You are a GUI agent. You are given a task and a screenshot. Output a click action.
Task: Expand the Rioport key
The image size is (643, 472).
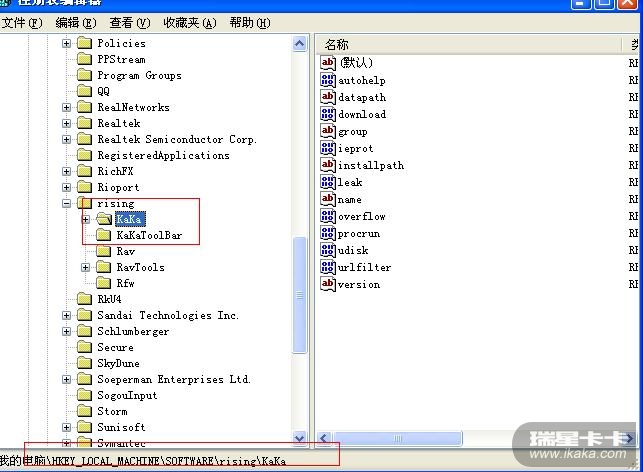coord(66,187)
